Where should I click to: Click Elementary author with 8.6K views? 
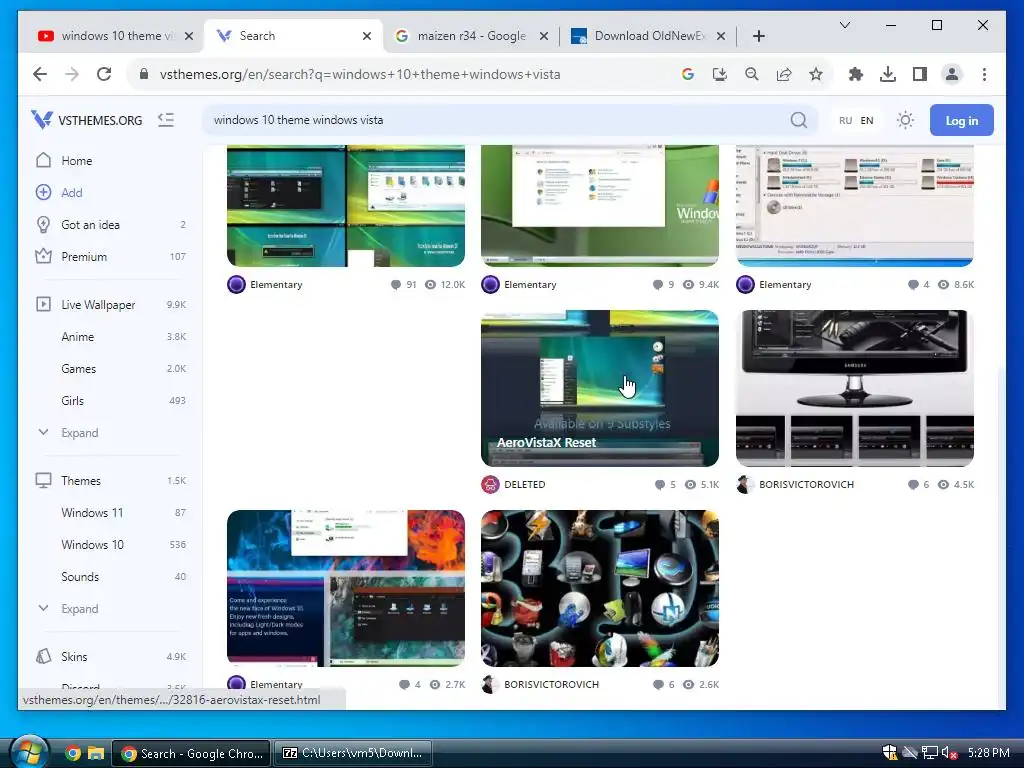785,285
